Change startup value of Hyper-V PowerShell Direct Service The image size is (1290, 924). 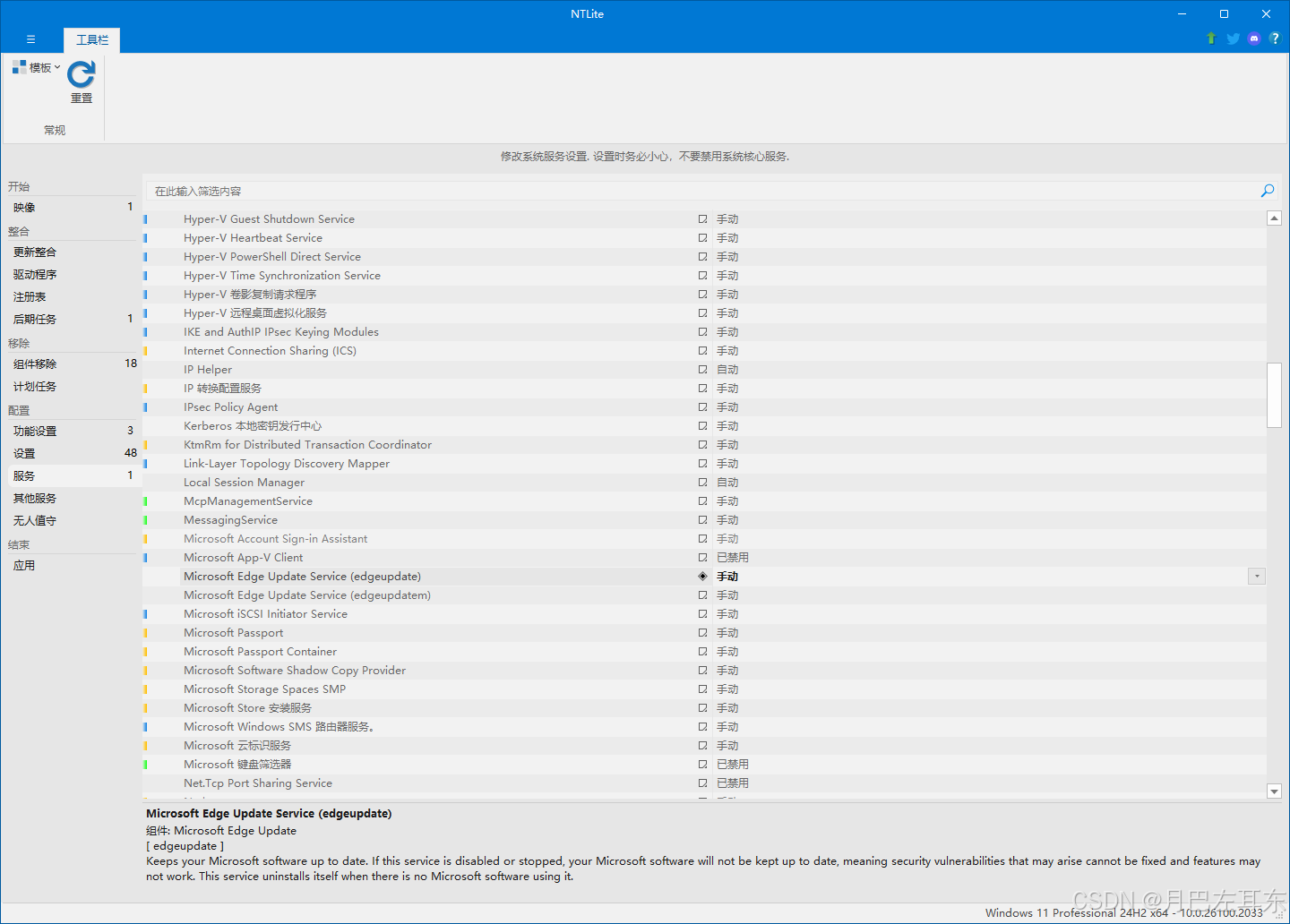[x=727, y=257]
